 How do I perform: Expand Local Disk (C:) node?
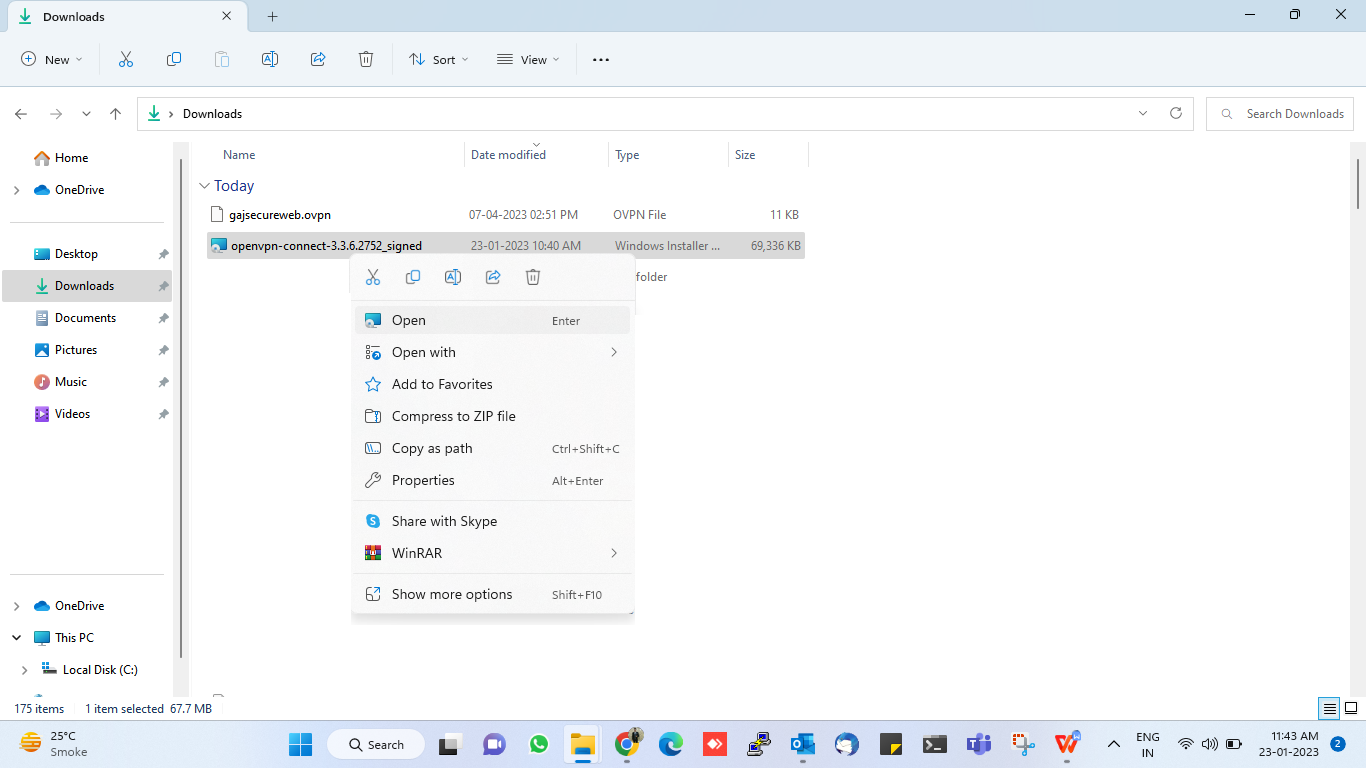click(x=25, y=670)
